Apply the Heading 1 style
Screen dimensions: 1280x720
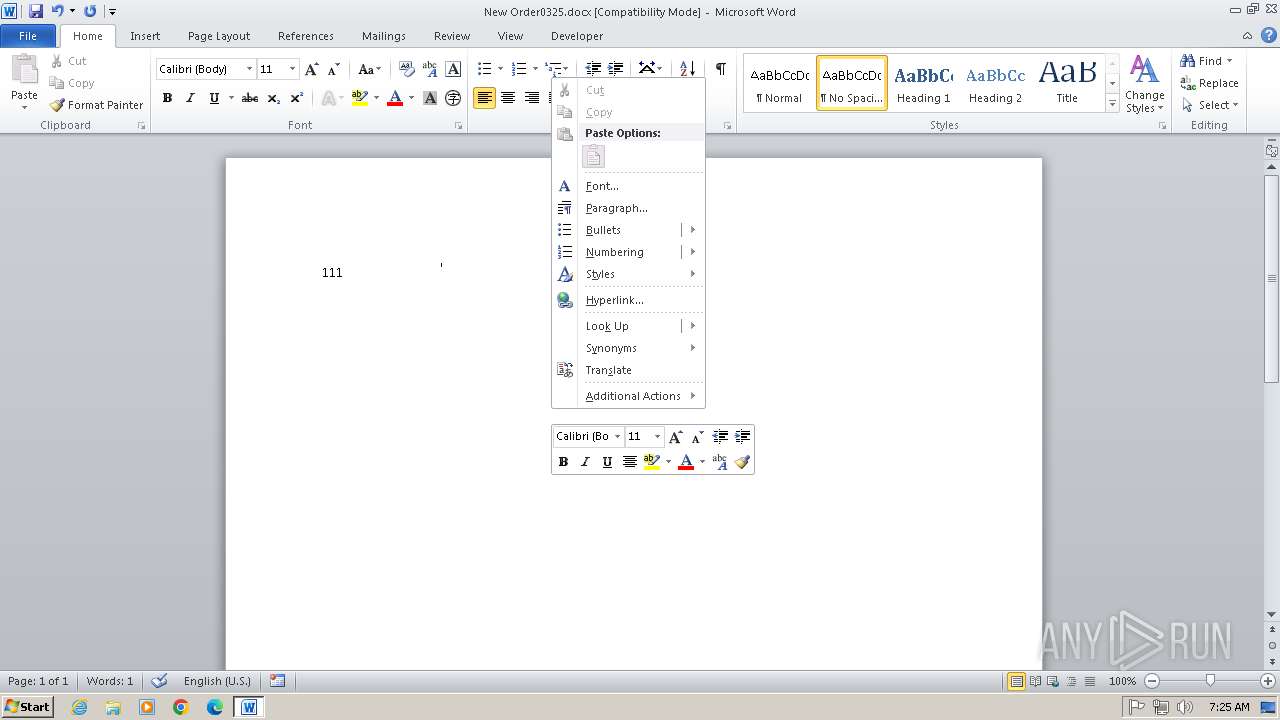(923, 84)
